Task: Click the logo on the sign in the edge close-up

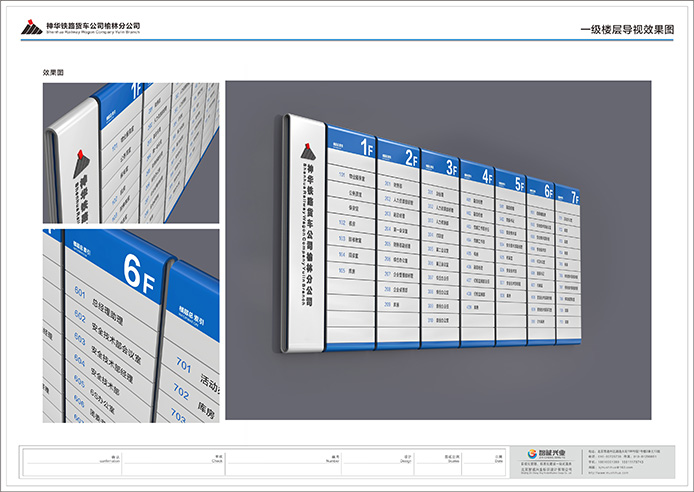Action: coord(81,164)
